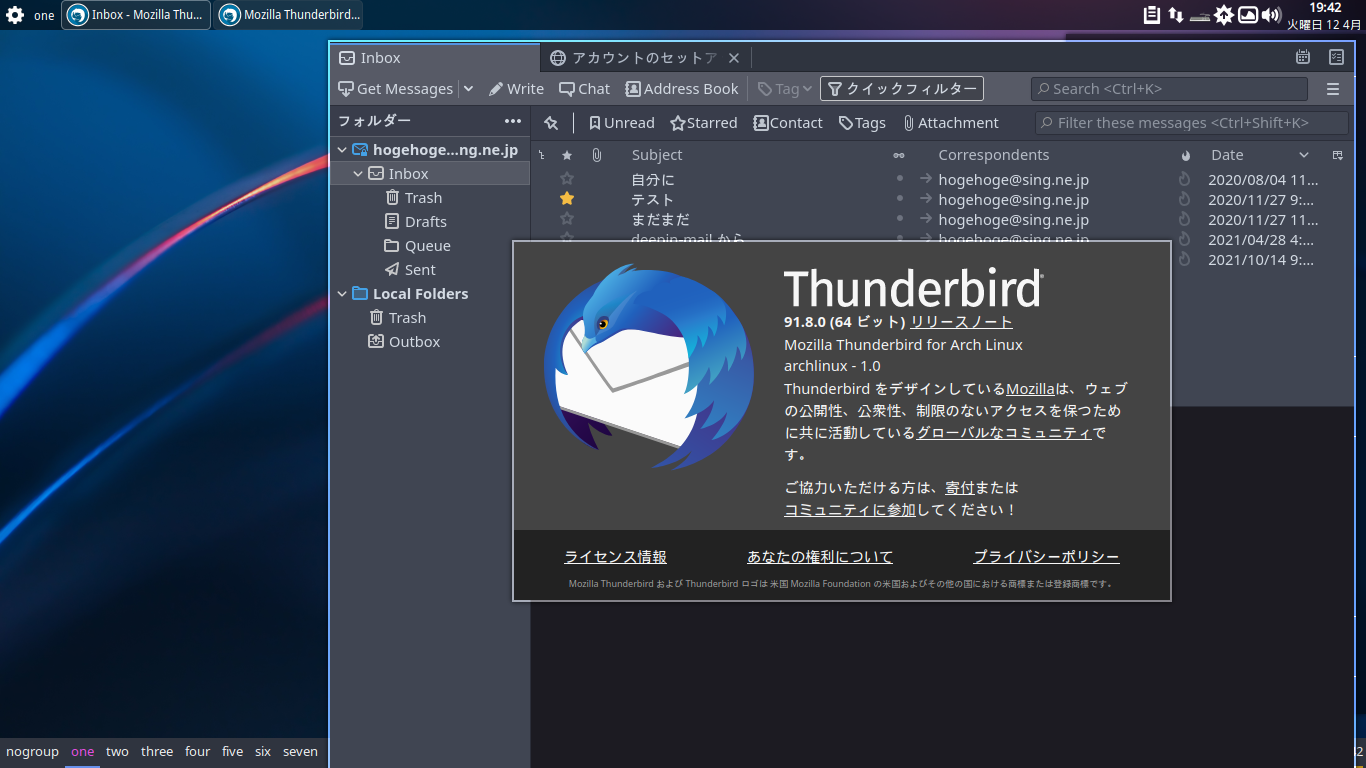Image resolution: width=1366 pixels, height=768 pixels.
Task: Open the グローバルなコミュニティ link
Action: point(1004,433)
